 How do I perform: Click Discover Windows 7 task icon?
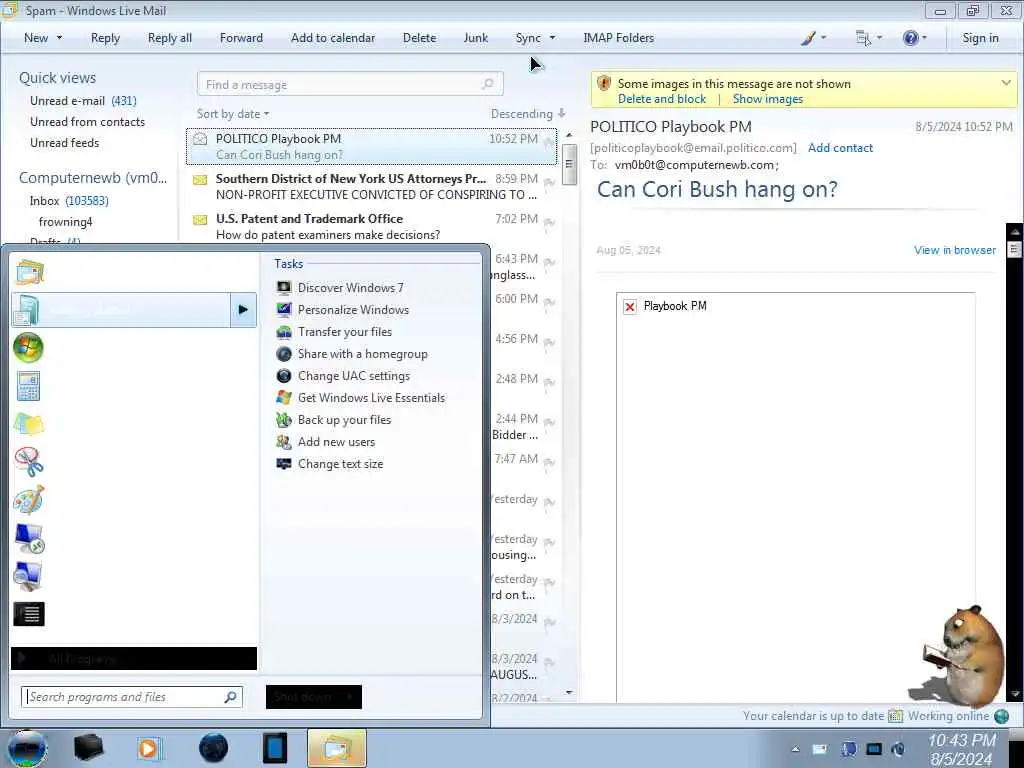[x=283, y=287]
